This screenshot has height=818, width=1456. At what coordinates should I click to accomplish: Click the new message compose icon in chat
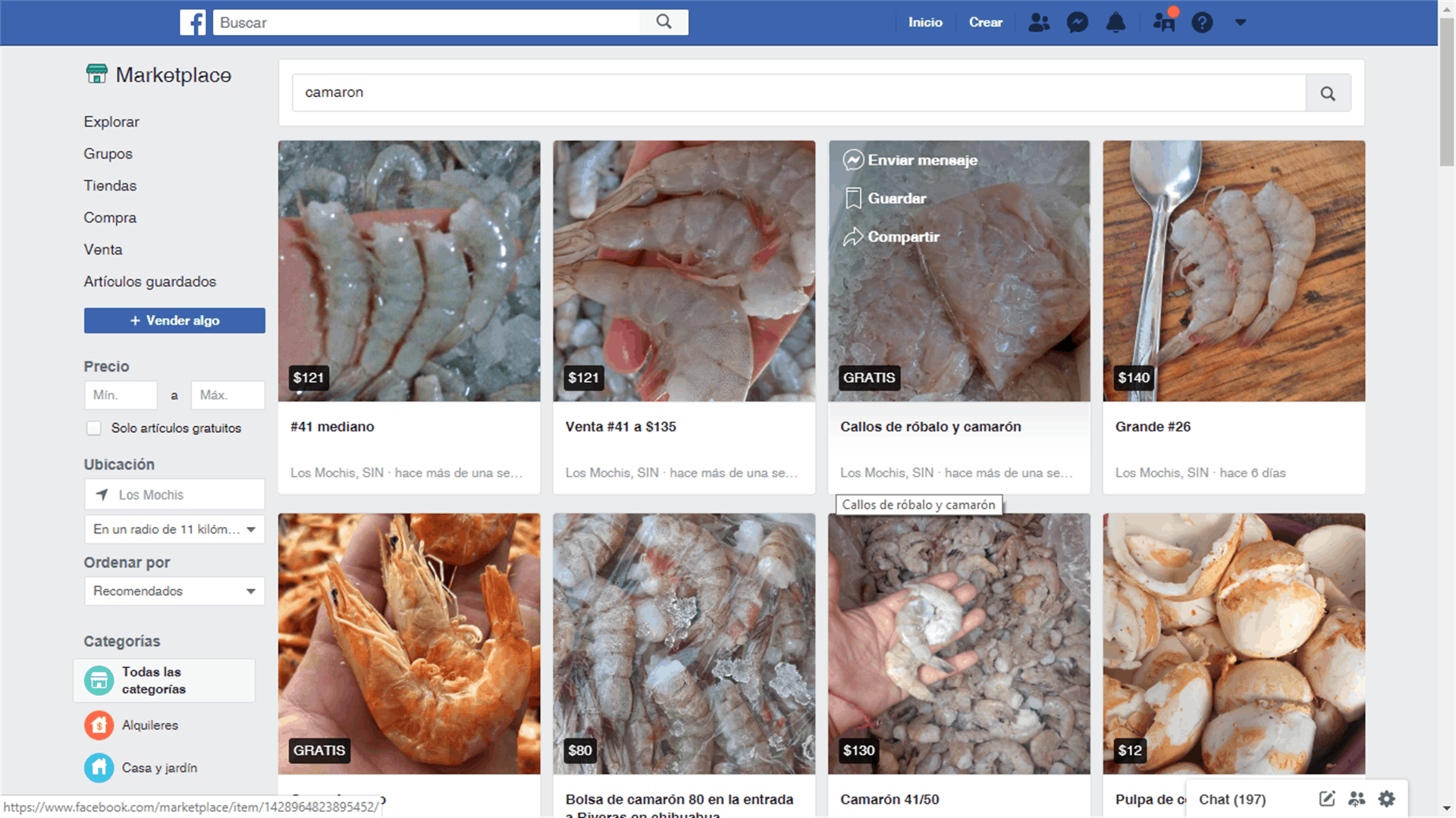point(1326,799)
